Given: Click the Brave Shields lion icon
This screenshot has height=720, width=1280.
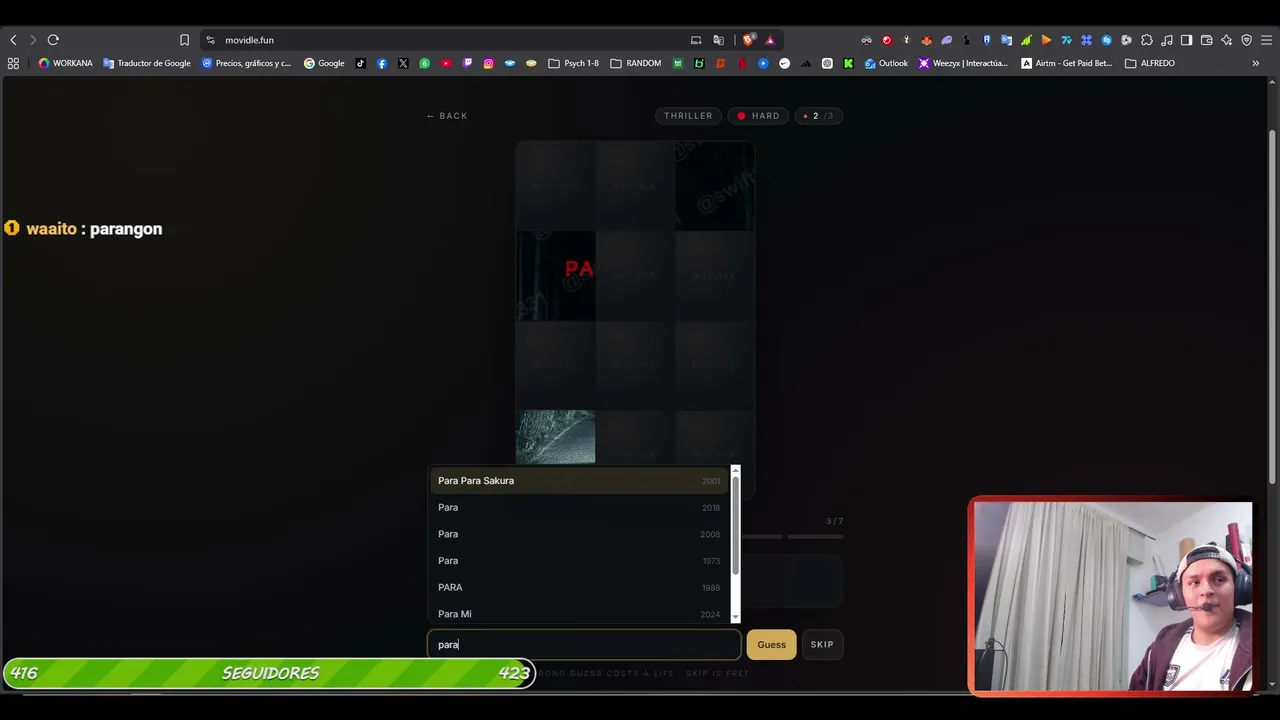Looking at the screenshot, I should [748, 40].
